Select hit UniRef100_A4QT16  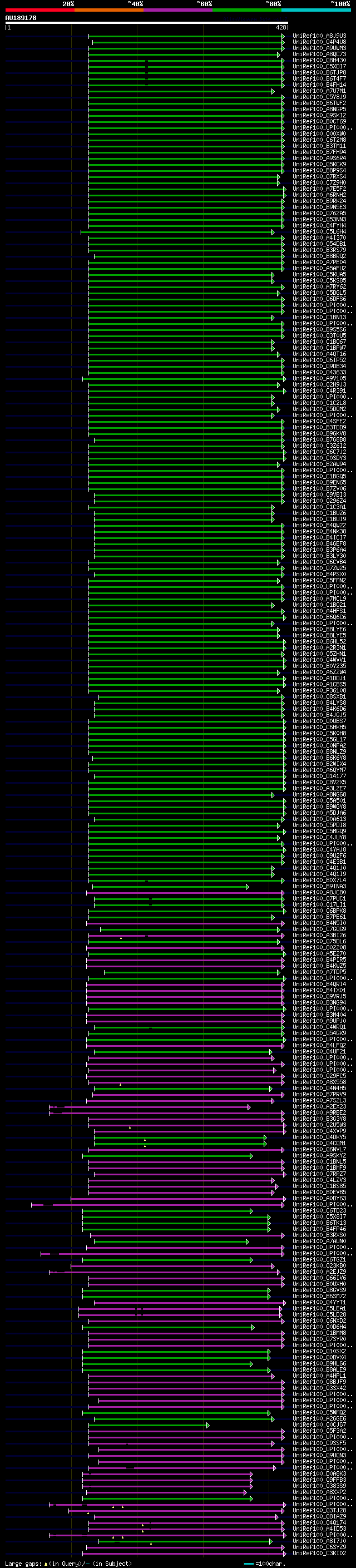pyautogui.click(x=319, y=354)
